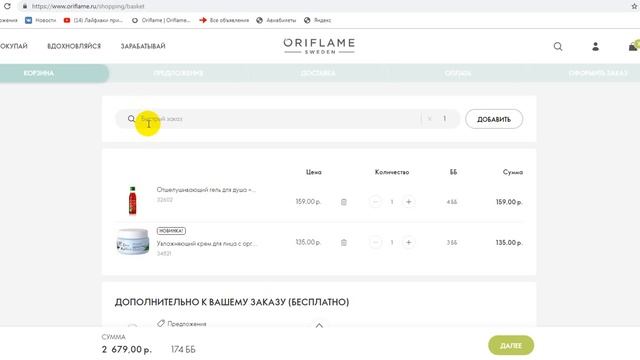The height and width of the screenshot is (360, 640).
Task: Decrease face cream quantity with minus
Action: (376, 242)
